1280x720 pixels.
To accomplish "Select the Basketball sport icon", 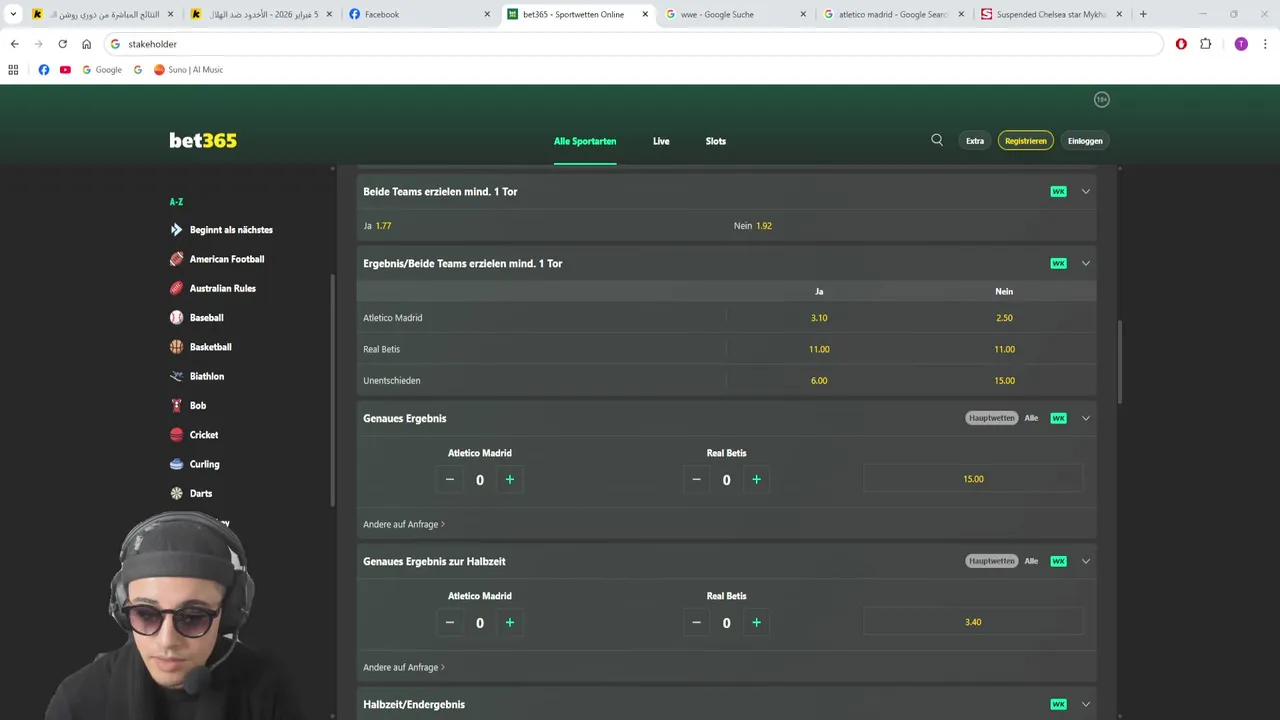I will pyautogui.click(x=177, y=347).
